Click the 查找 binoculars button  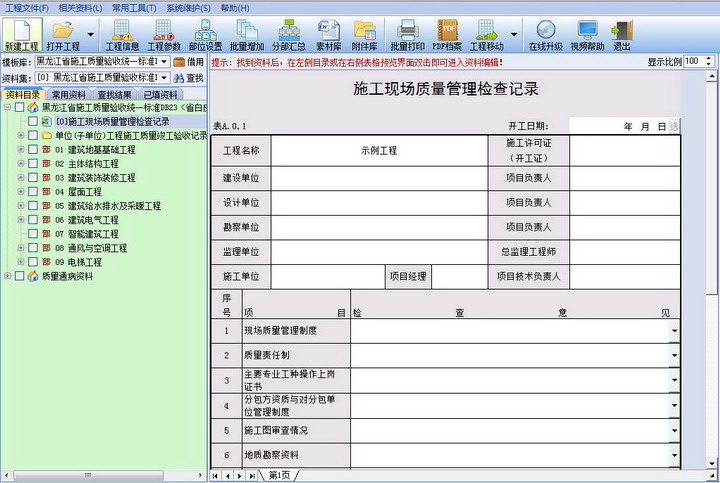coord(189,78)
